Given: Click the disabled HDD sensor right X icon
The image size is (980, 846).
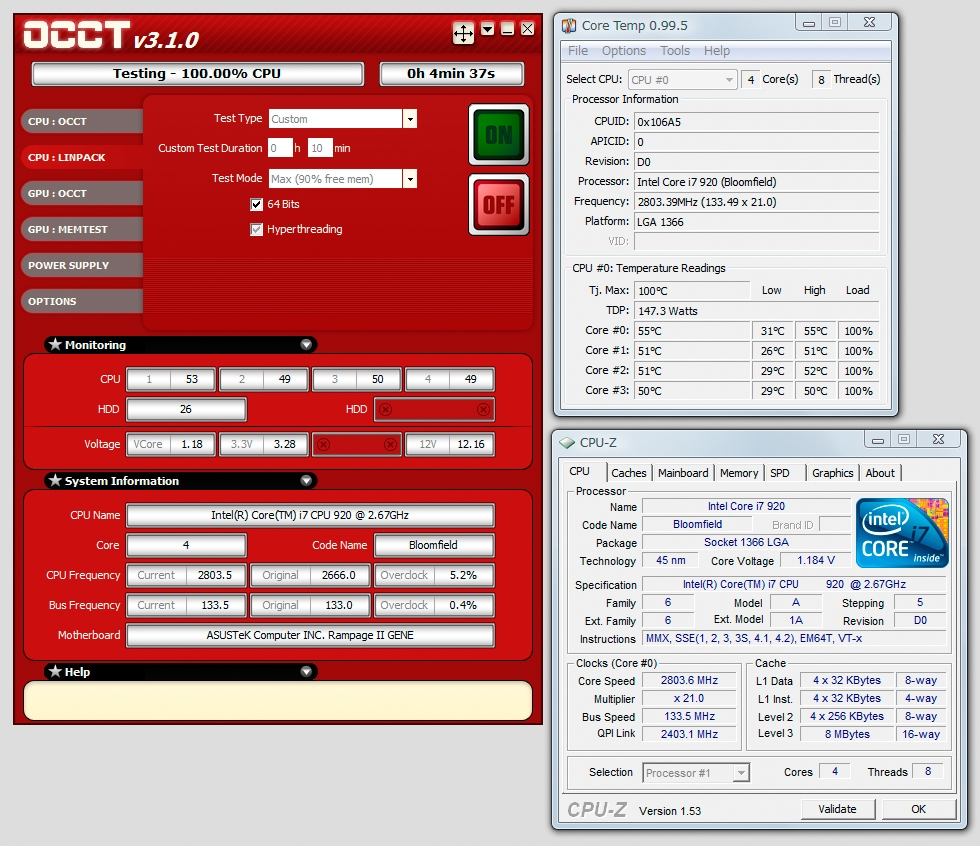Looking at the screenshot, I should (x=483, y=409).
